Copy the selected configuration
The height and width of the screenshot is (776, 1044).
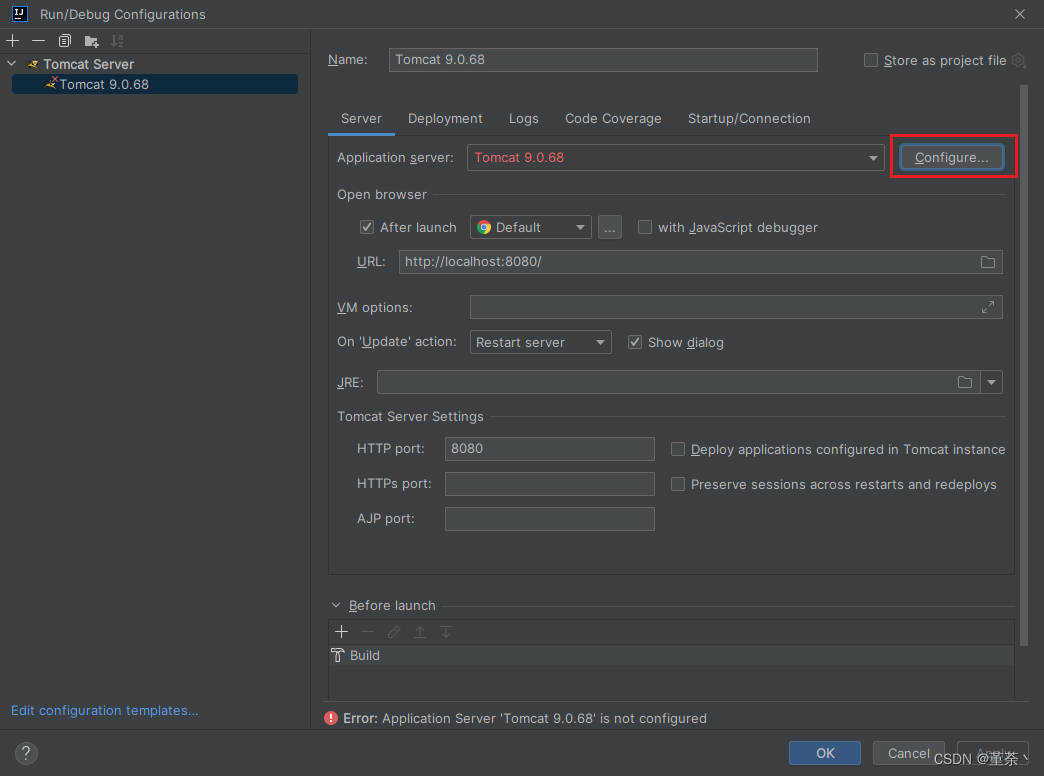[65, 41]
